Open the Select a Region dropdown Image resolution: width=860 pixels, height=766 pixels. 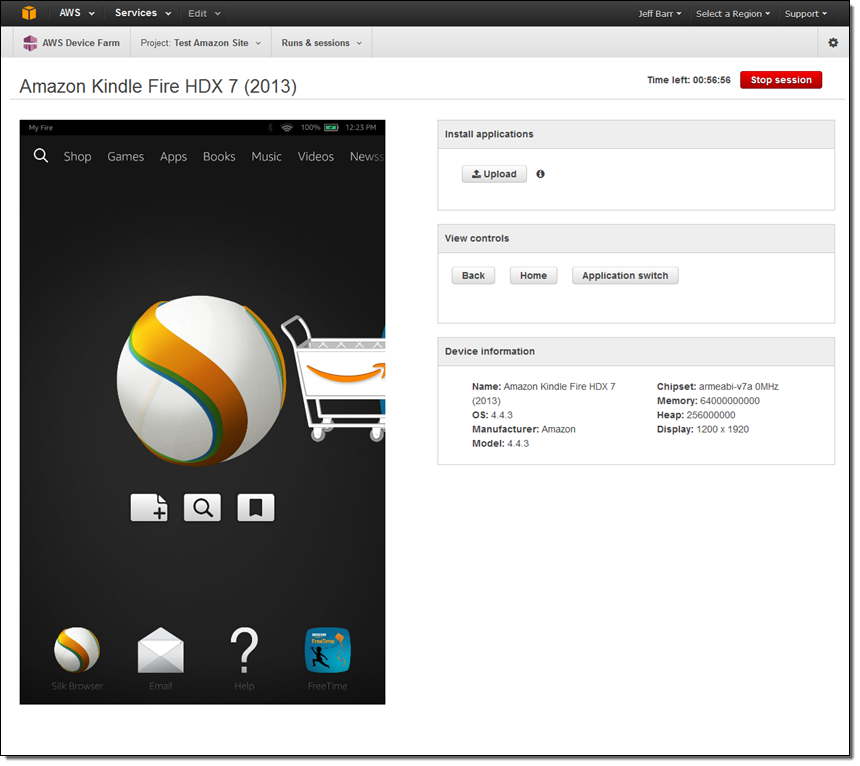[733, 14]
